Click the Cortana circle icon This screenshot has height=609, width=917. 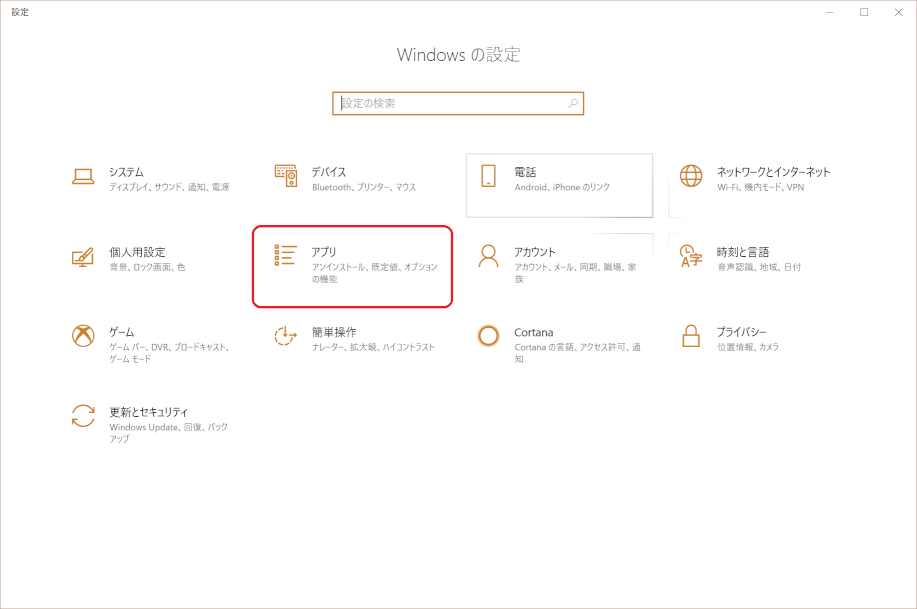click(x=488, y=336)
